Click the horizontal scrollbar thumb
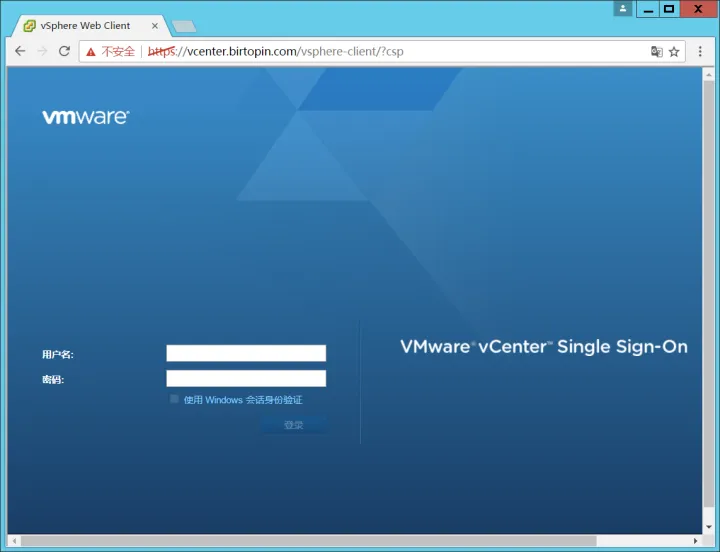The height and width of the screenshot is (552, 720). tap(309, 541)
